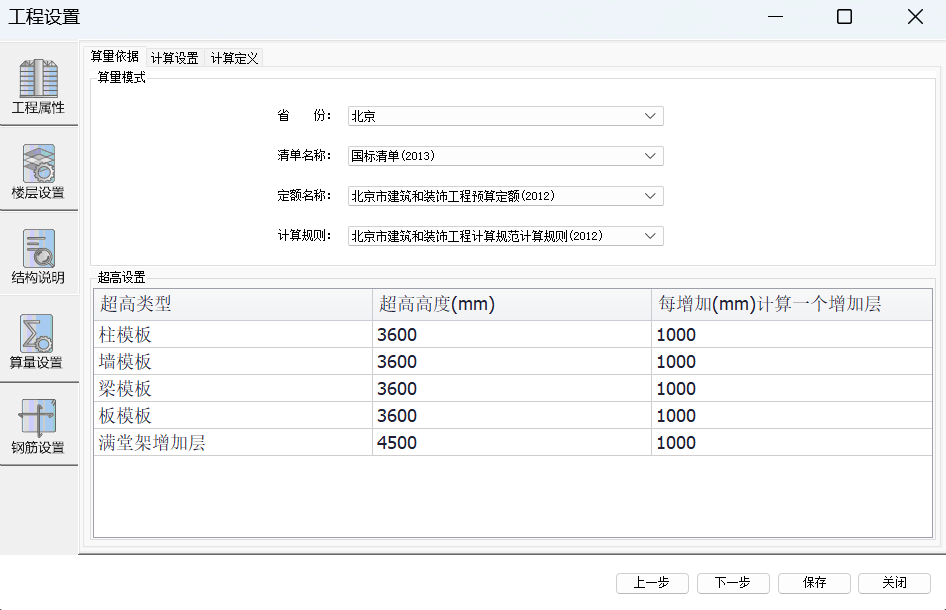Screen dimensions: 946x610
Task: Open the 钢筋设置 sidebar icon
Action: 38,426
